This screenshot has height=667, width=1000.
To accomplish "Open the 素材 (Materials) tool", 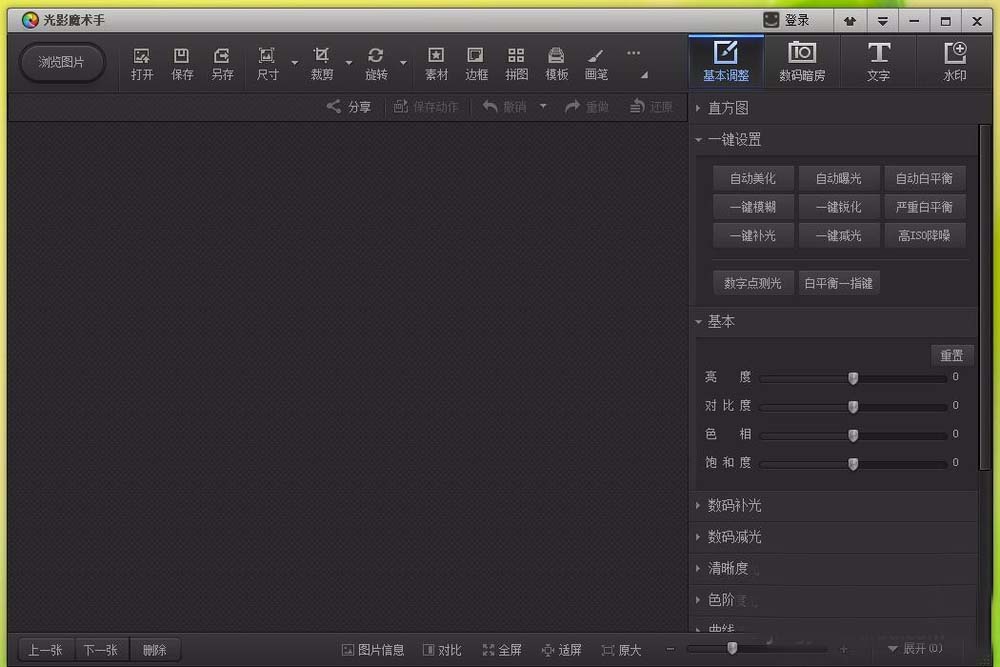I will (x=436, y=63).
